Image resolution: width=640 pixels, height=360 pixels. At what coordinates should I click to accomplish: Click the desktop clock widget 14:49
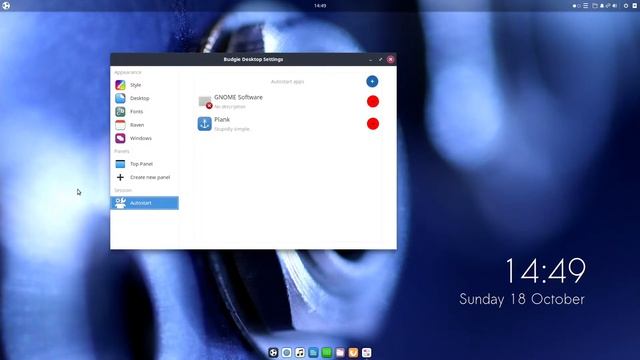[x=545, y=271]
